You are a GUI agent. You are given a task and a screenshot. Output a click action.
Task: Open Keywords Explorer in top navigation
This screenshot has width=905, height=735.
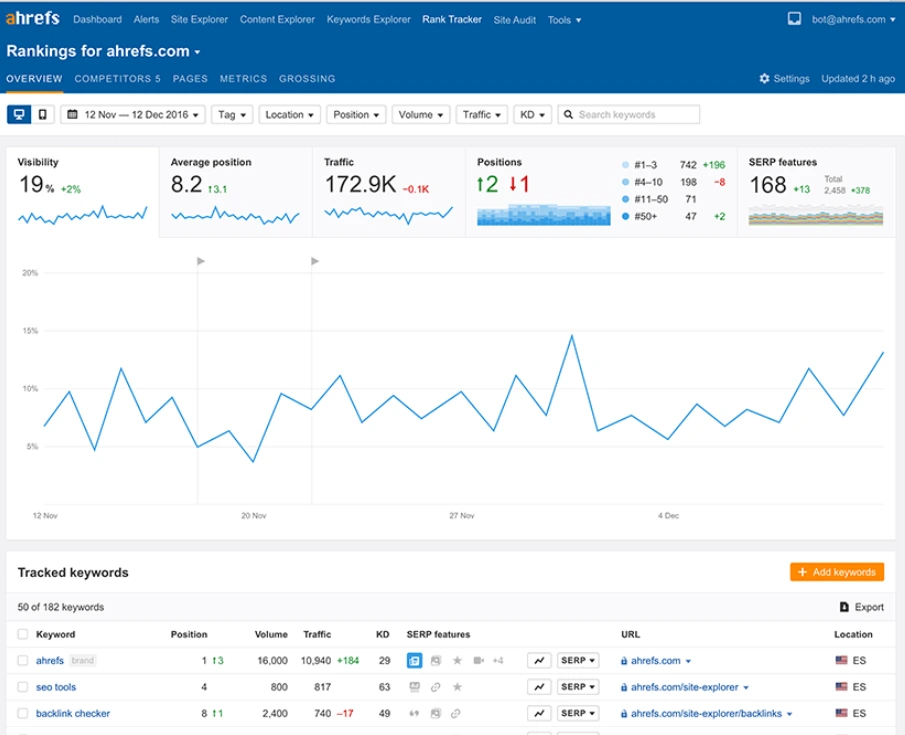(368, 19)
